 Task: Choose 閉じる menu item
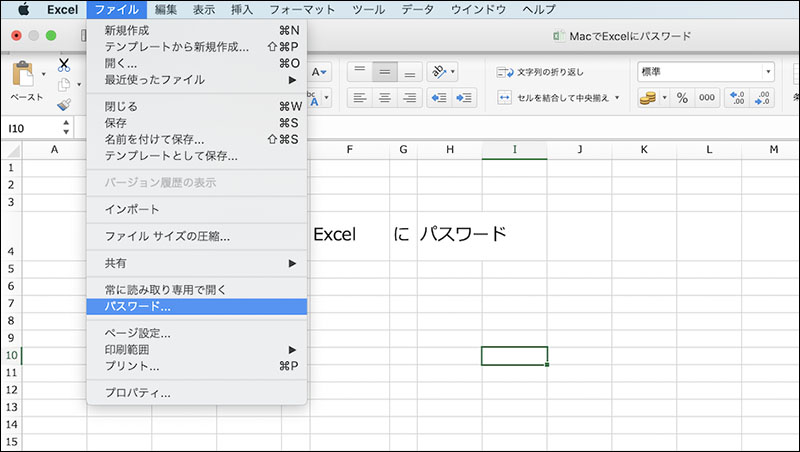[197, 107]
